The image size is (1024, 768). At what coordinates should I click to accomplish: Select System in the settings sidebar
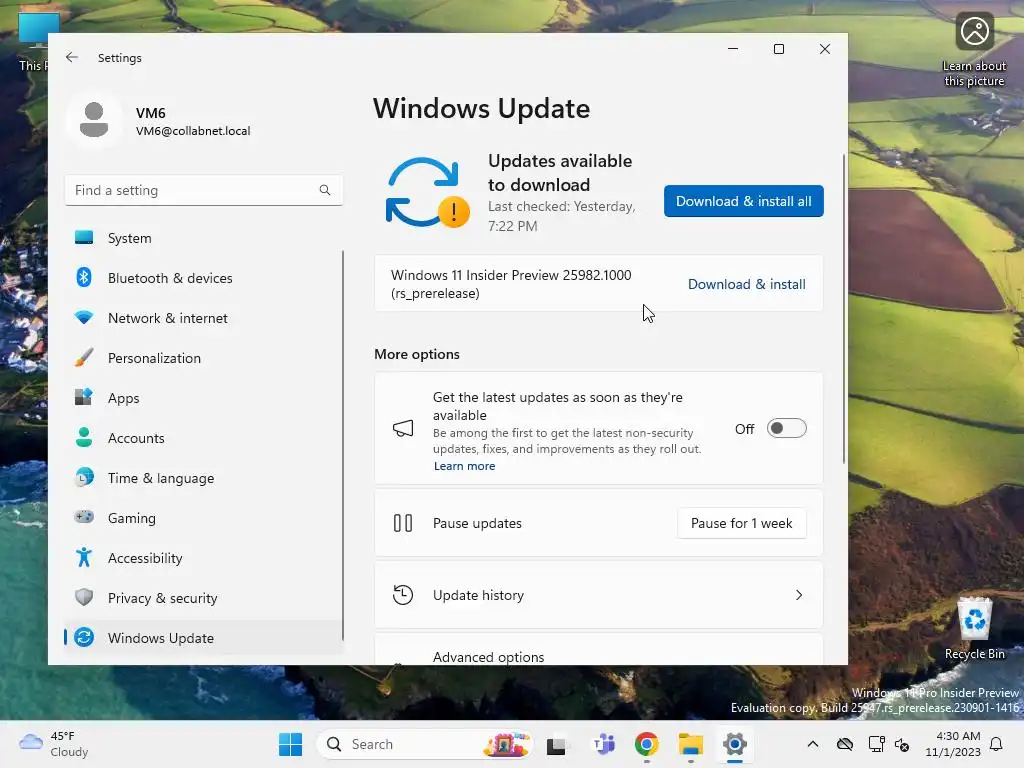click(x=204, y=238)
